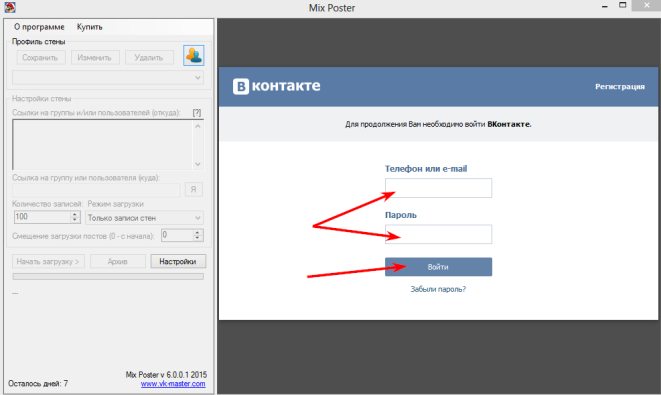Open the 'Купить' menu
The width and height of the screenshot is (661, 395).
tap(89, 27)
